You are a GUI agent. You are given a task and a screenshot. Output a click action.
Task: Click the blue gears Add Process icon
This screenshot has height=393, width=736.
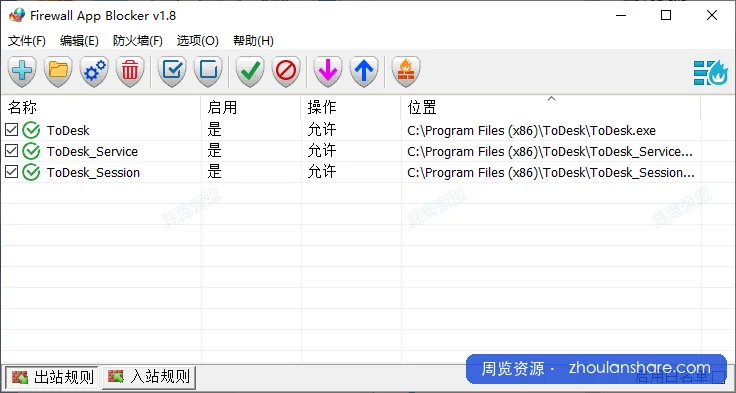[x=94, y=71]
